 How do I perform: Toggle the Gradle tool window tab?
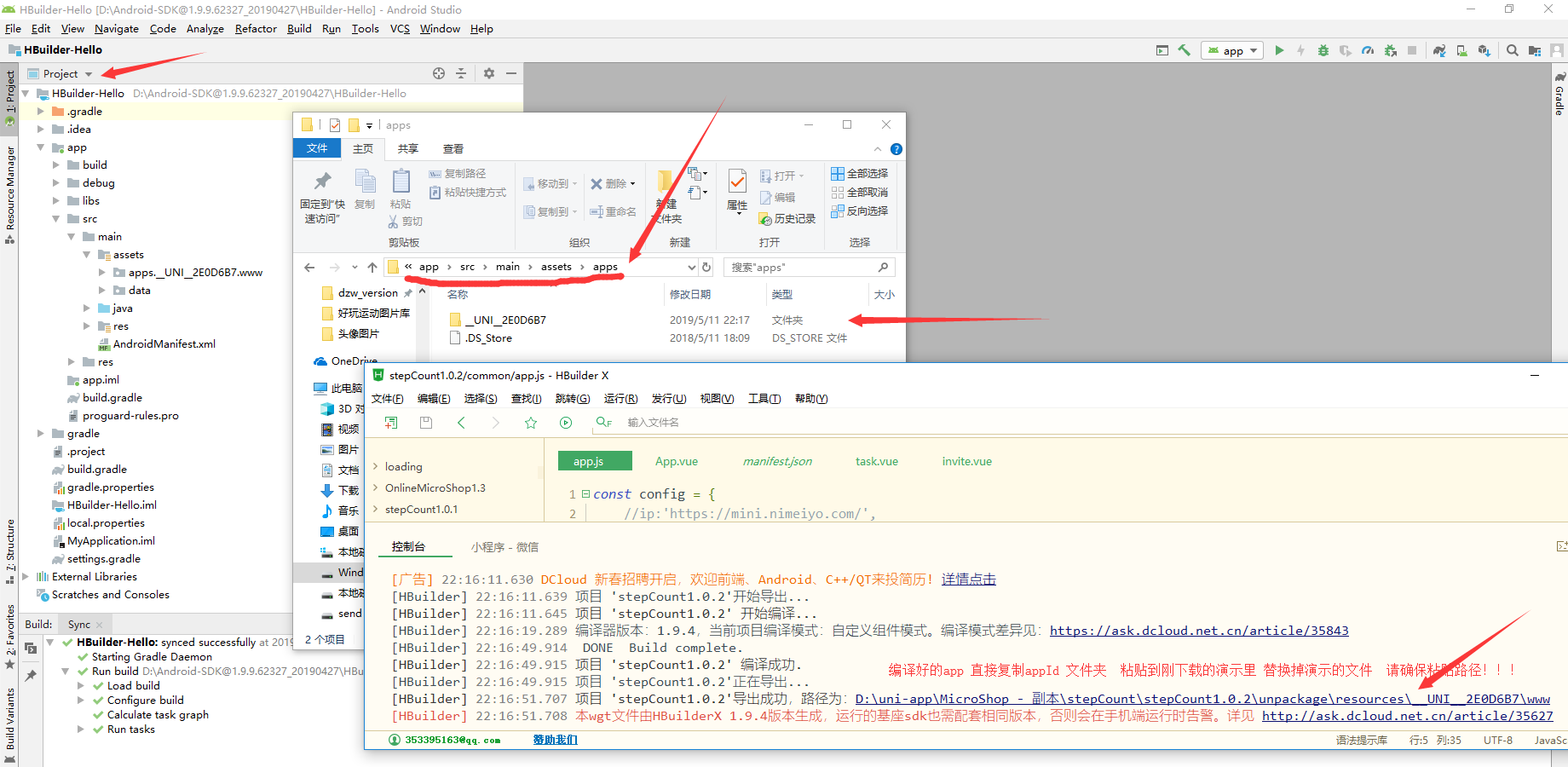click(1559, 94)
